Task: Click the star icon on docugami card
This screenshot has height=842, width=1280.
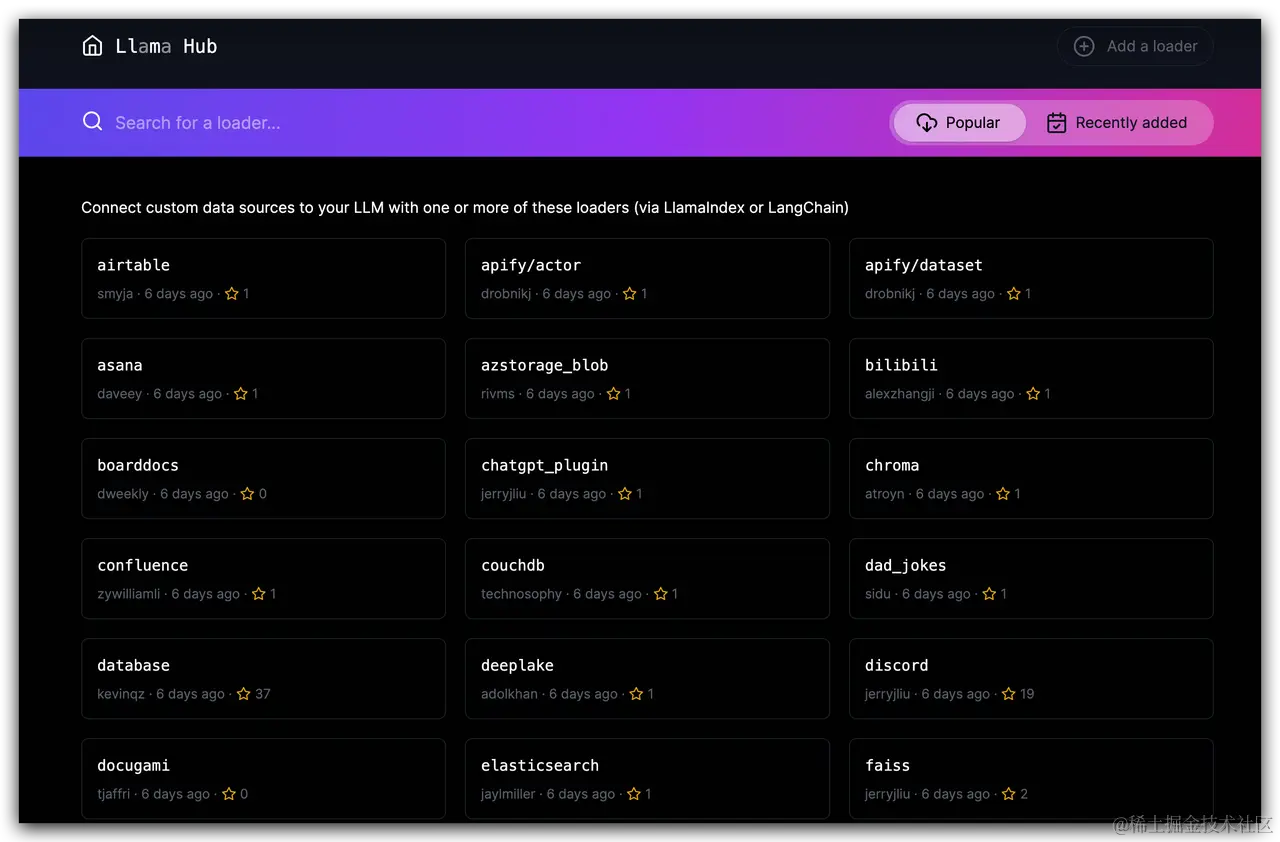Action: pos(229,794)
